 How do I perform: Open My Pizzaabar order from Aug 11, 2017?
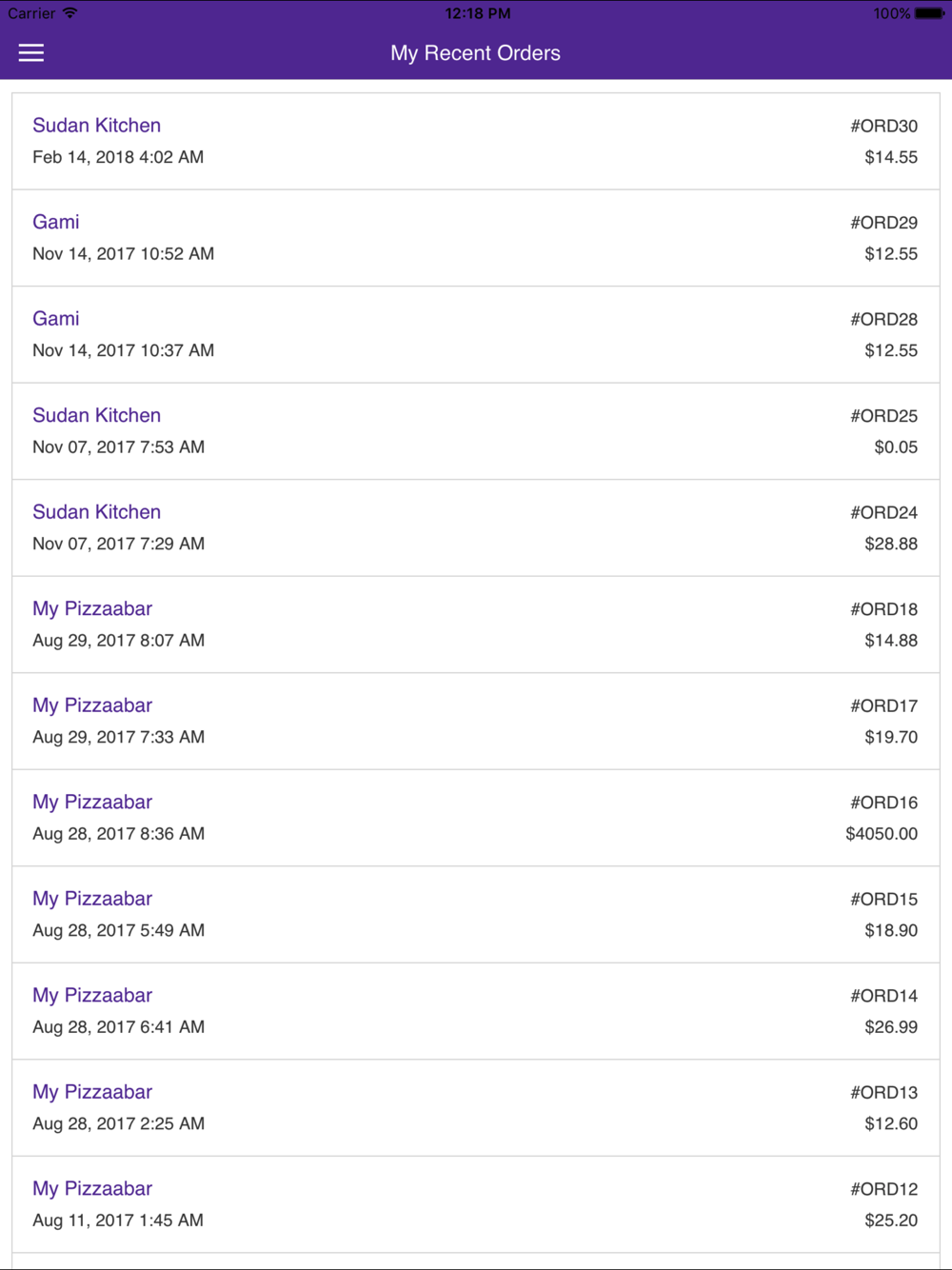pyautogui.click(x=476, y=1204)
